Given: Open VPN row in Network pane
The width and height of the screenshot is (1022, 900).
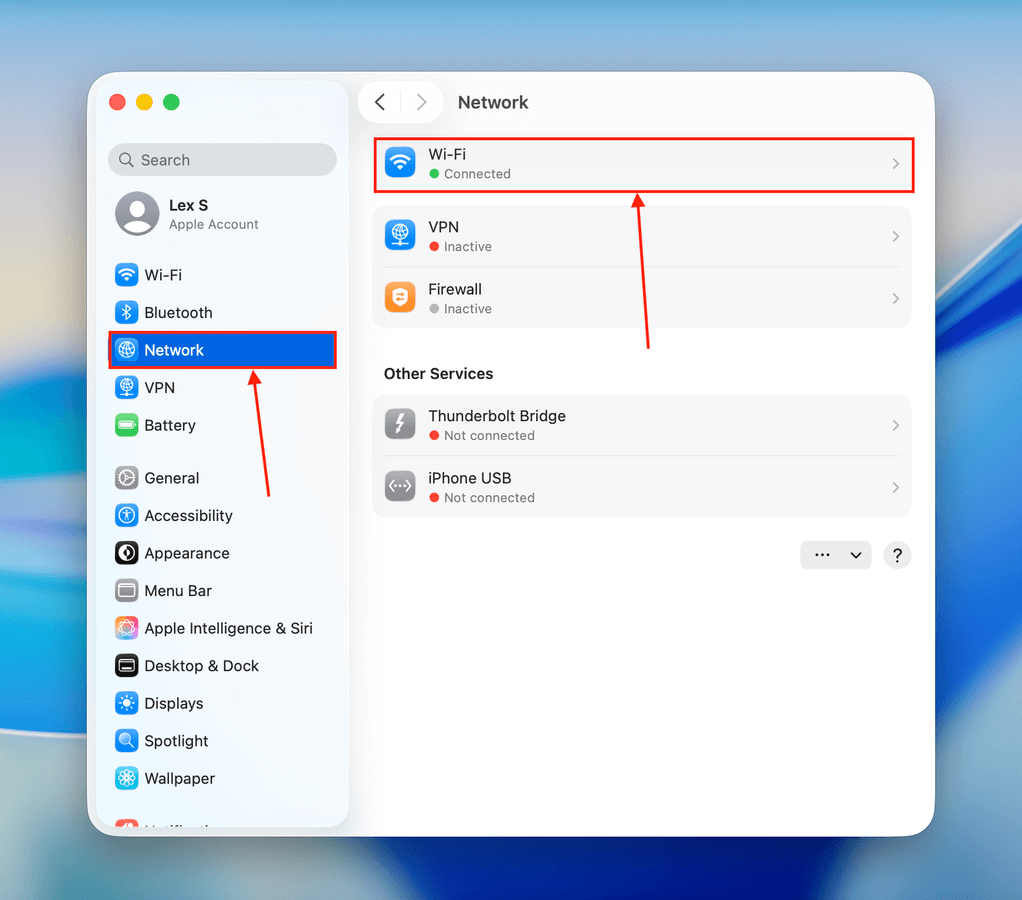Looking at the screenshot, I should (x=640, y=236).
